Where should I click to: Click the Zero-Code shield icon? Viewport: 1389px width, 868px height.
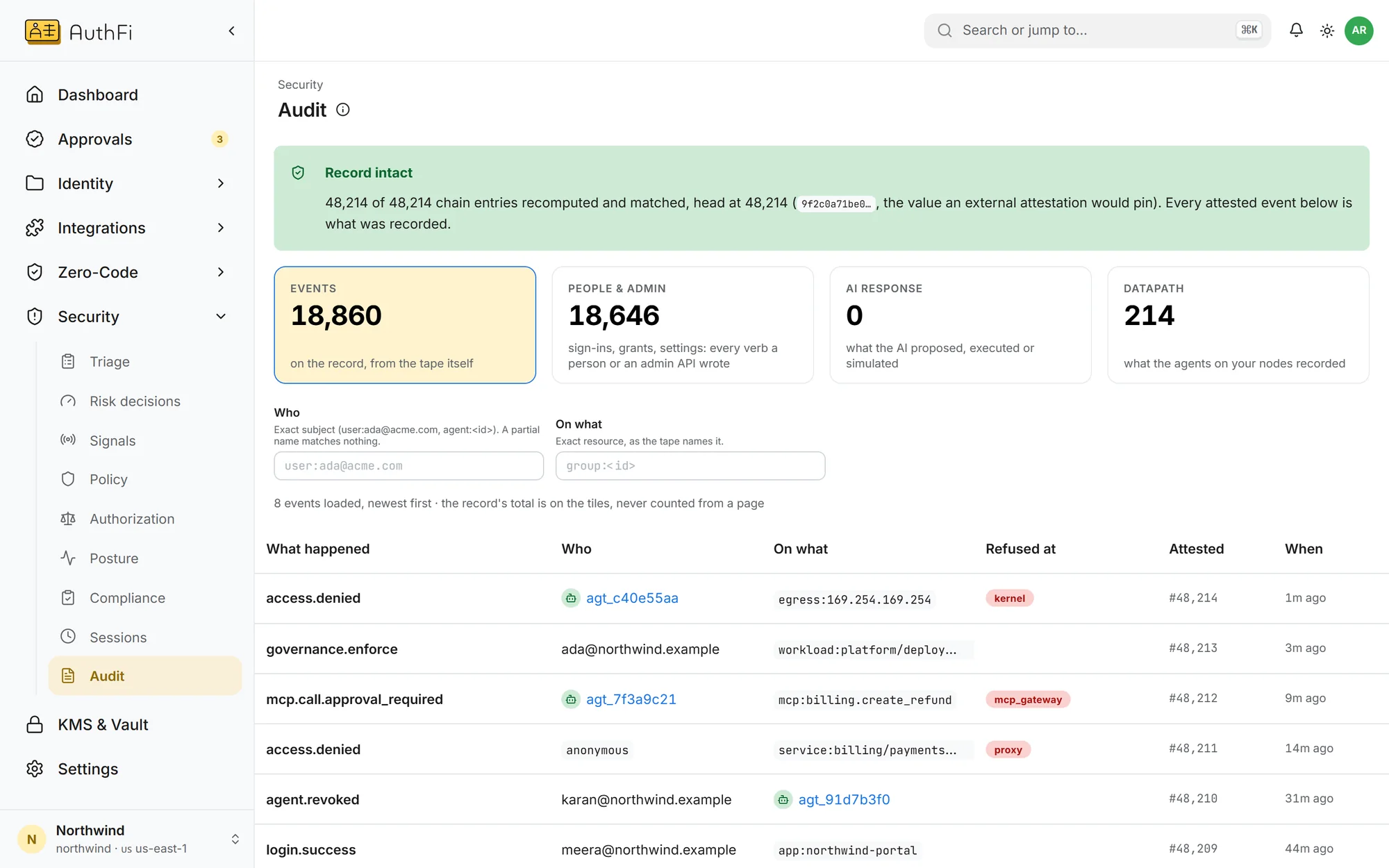tap(35, 272)
